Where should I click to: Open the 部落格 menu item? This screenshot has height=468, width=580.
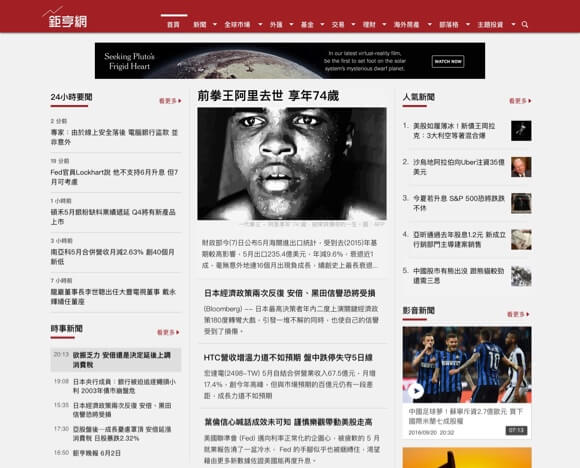coord(449,25)
